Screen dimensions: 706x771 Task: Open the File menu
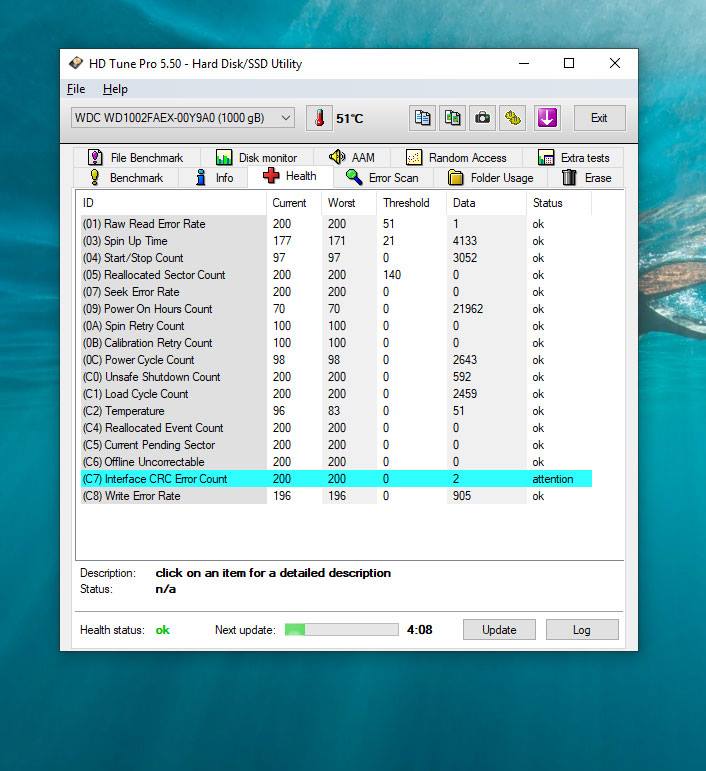click(76, 89)
